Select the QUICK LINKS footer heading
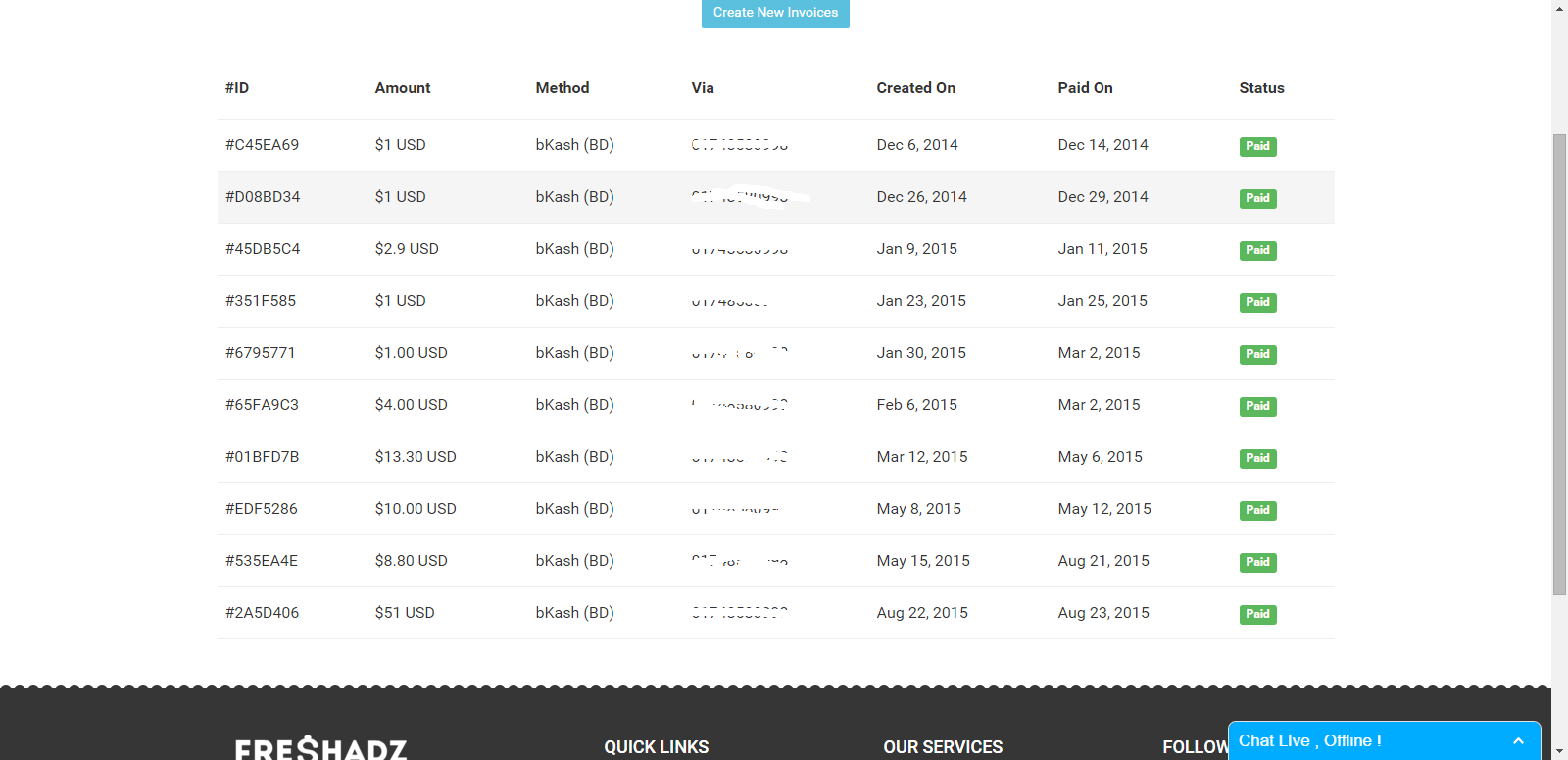 tap(656, 747)
